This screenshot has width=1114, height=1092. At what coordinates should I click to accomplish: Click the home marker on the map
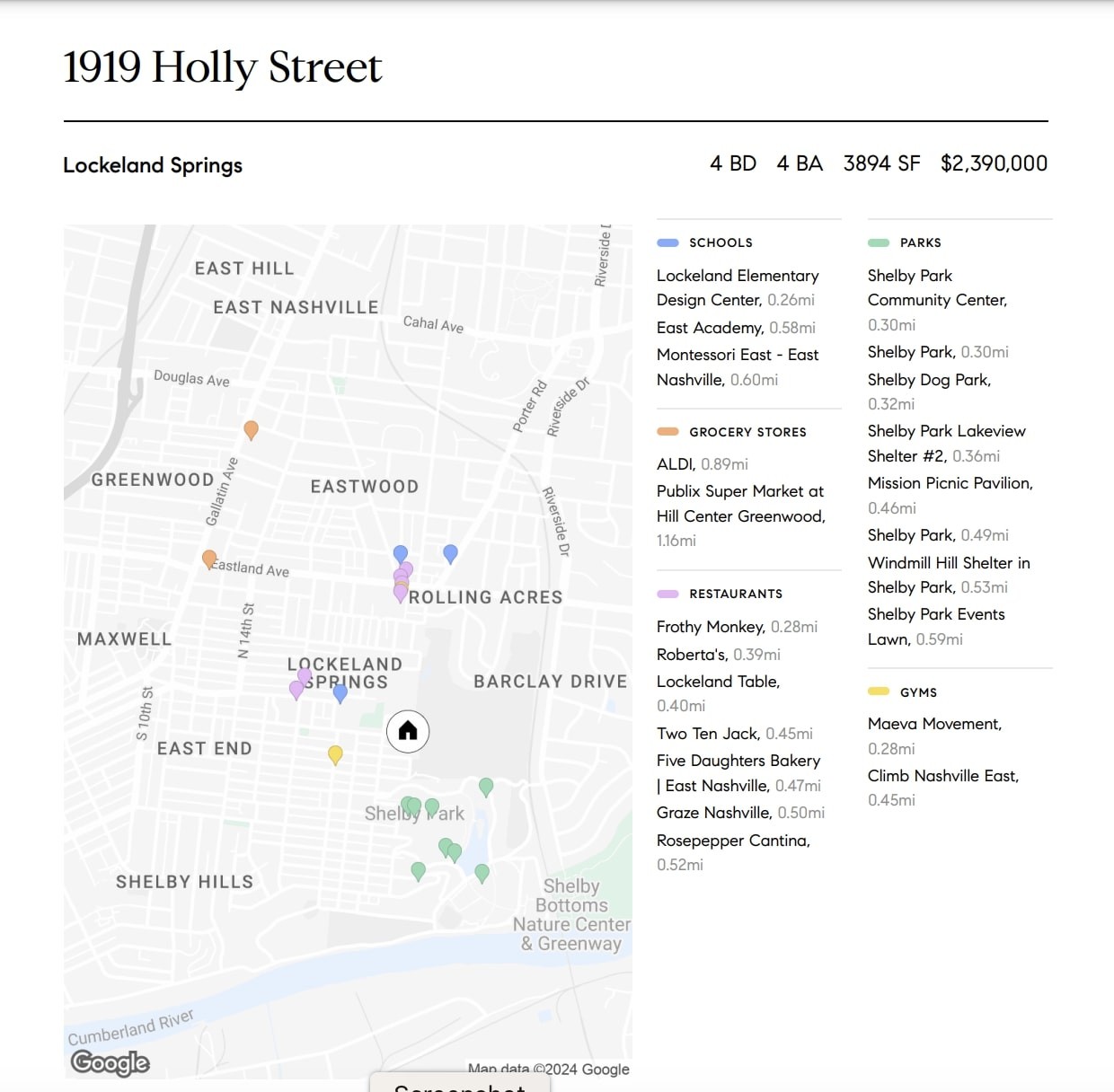pyautogui.click(x=408, y=731)
